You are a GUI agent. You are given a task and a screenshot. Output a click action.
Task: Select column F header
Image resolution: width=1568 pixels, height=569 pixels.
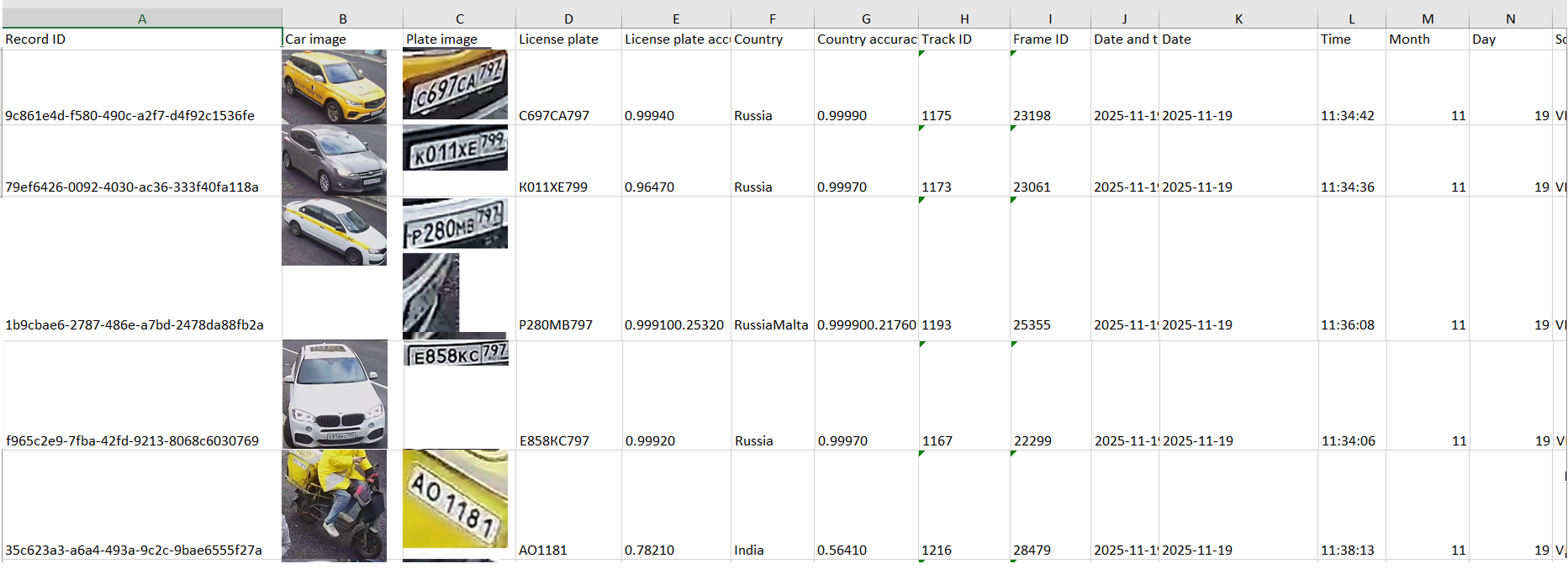pyautogui.click(x=773, y=18)
